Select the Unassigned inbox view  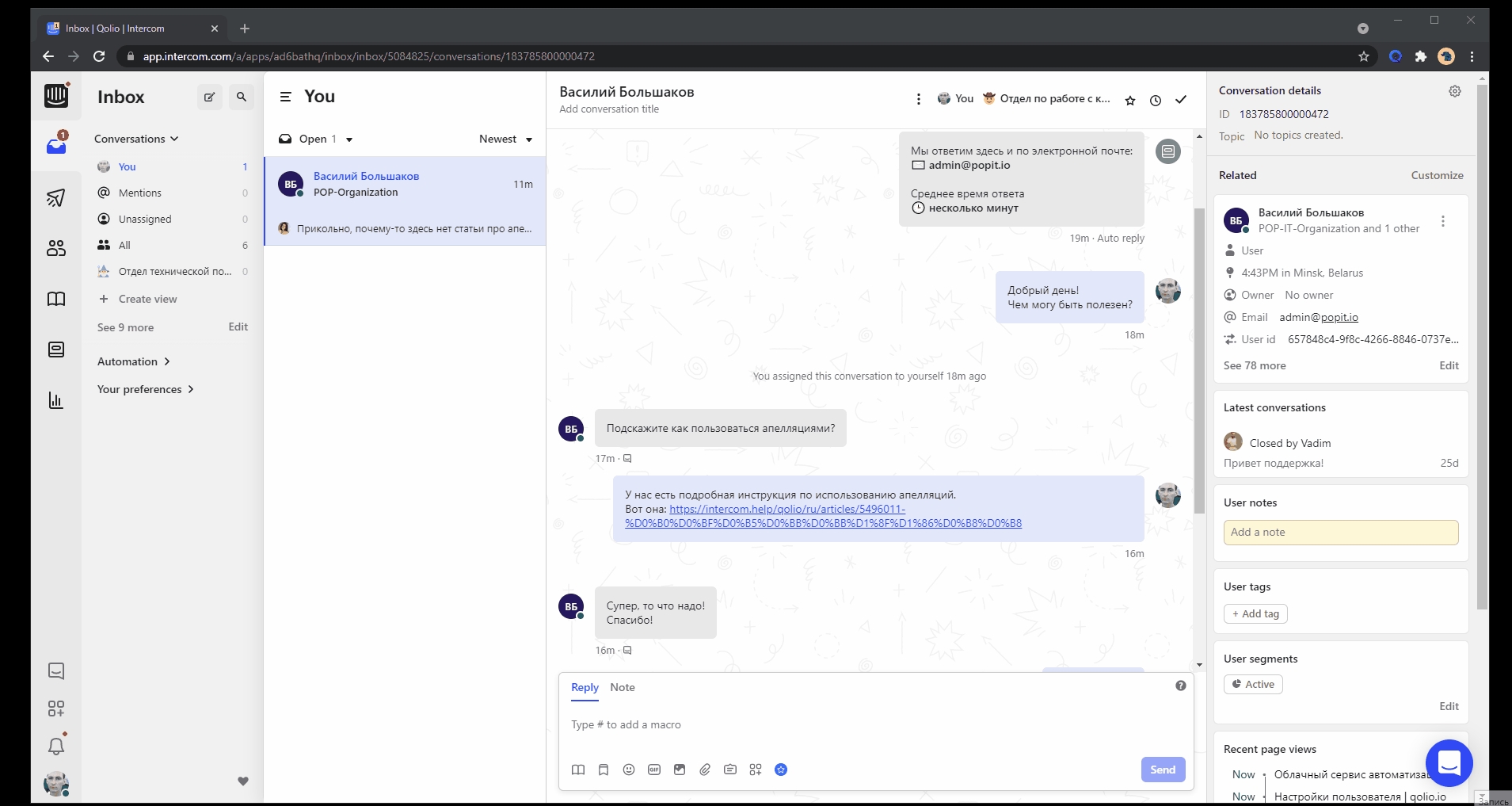click(x=145, y=219)
